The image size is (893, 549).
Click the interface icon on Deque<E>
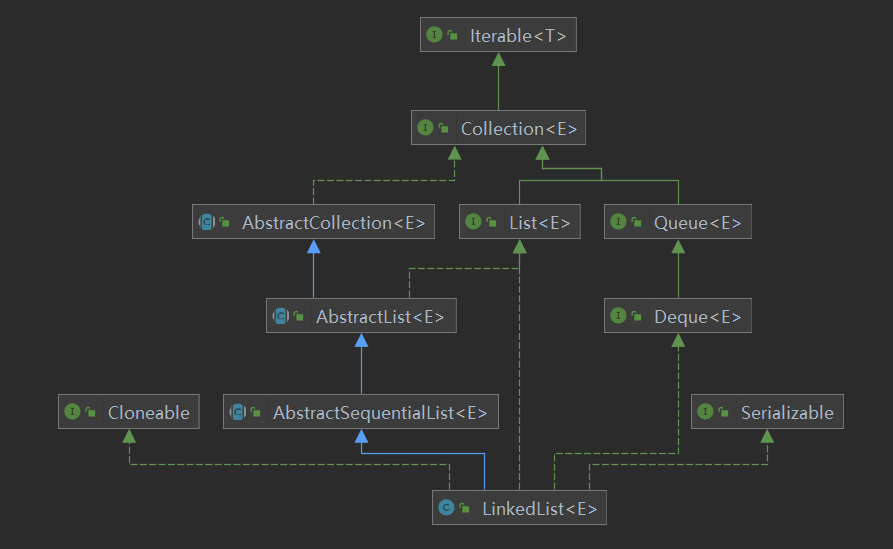(618, 316)
